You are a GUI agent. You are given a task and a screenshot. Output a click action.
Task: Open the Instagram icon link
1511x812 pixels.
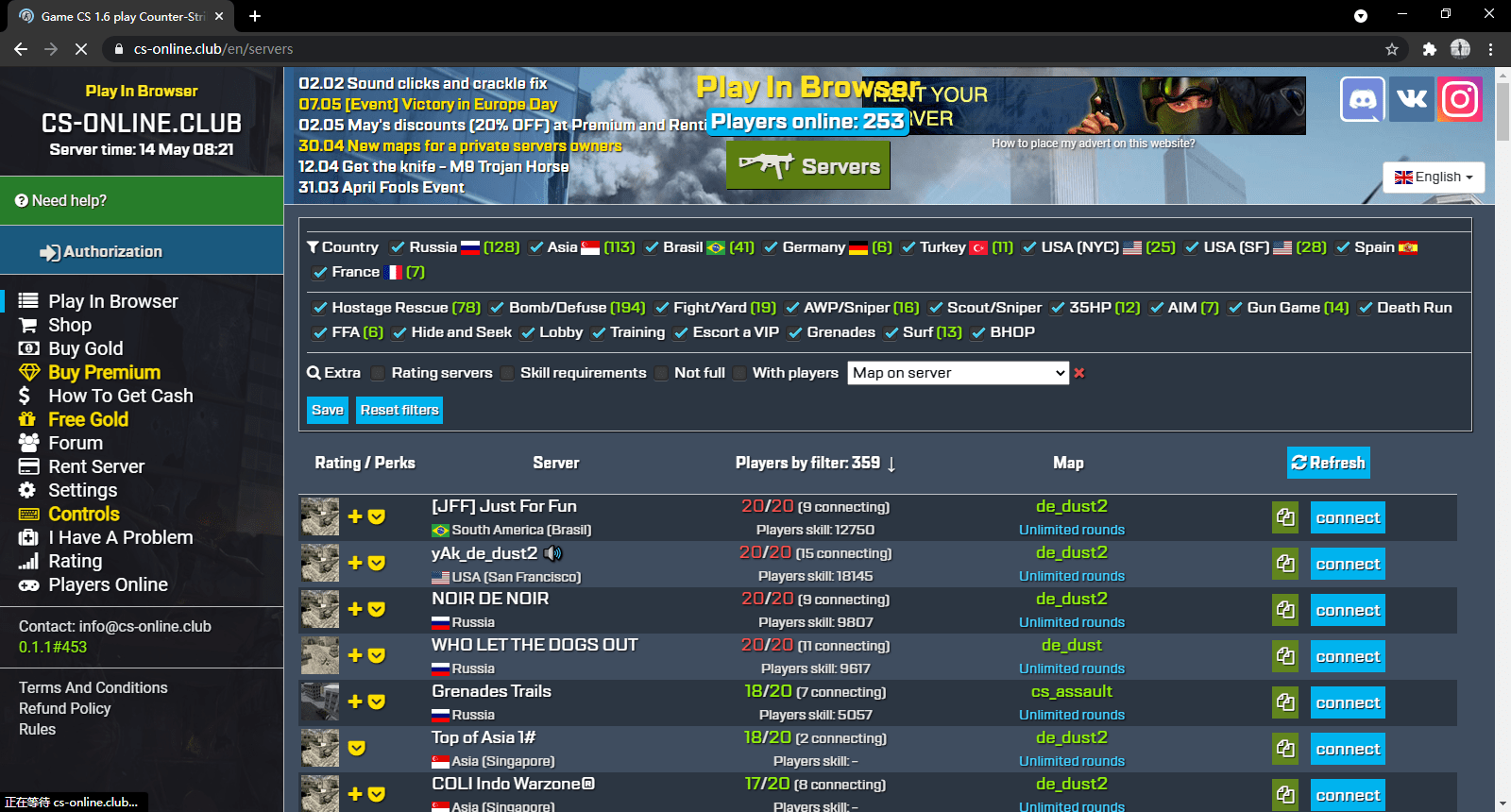[1460, 99]
